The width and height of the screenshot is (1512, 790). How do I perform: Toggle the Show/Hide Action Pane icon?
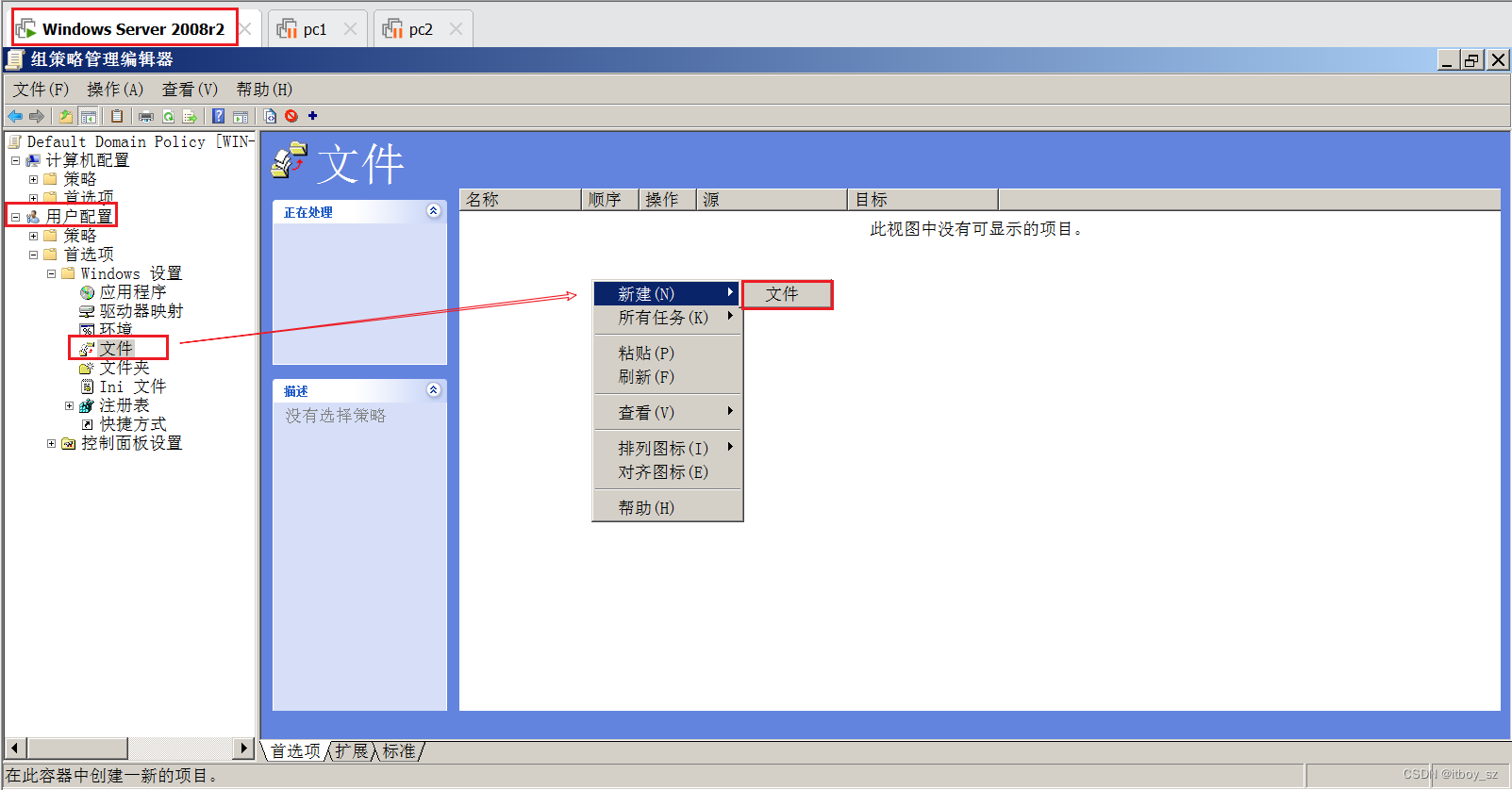pyautogui.click(x=241, y=116)
